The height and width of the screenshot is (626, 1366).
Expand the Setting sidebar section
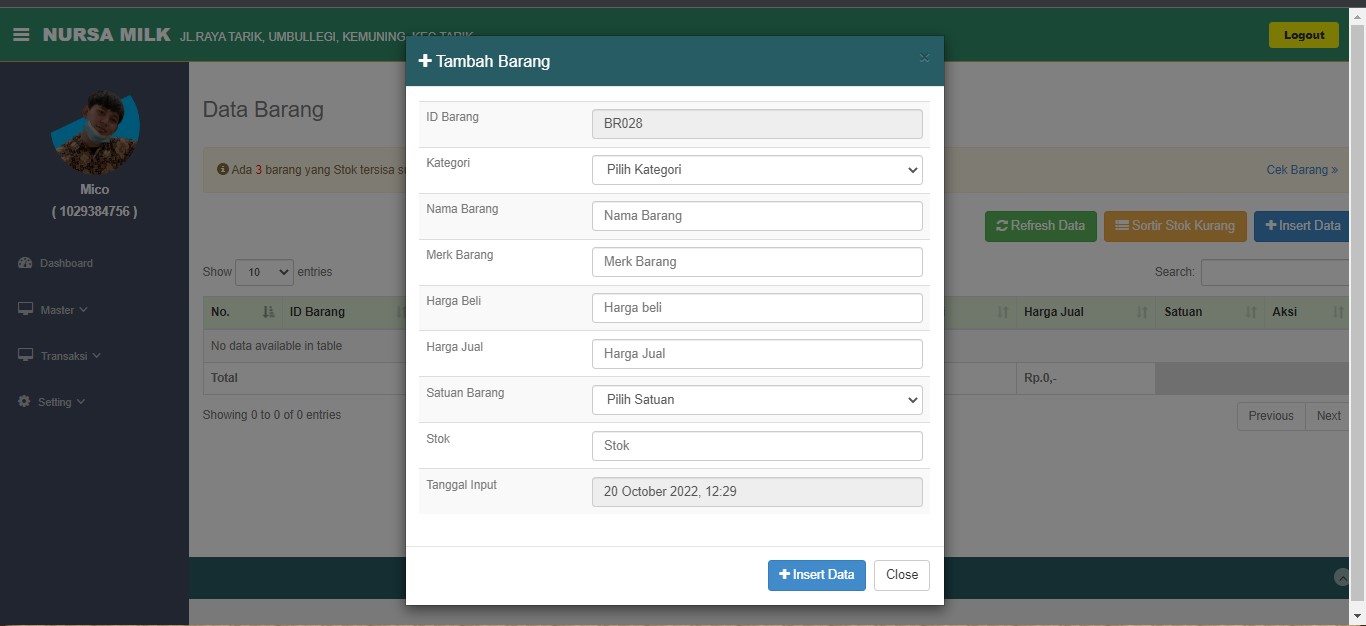[55, 401]
